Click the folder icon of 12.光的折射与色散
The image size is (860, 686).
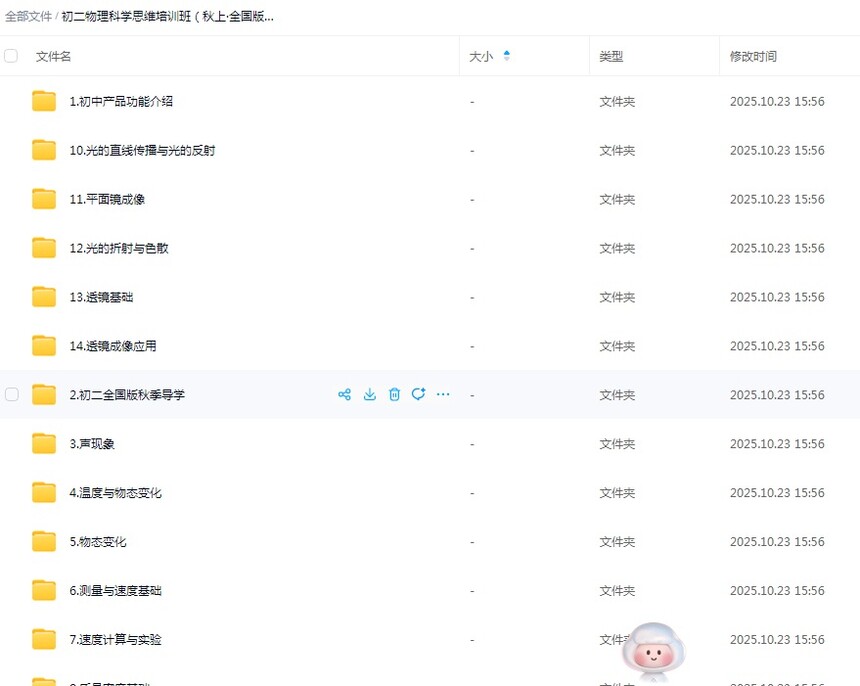tap(44, 248)
